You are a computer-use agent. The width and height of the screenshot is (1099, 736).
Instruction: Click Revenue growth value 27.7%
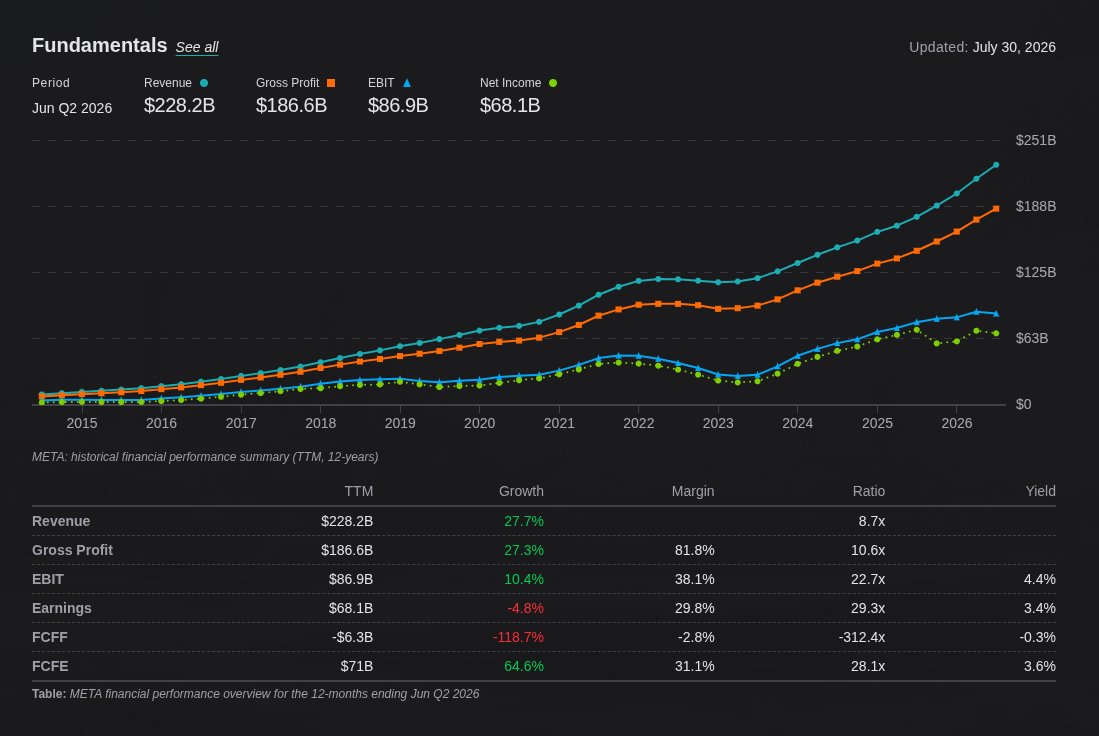[x=524, y=521]
